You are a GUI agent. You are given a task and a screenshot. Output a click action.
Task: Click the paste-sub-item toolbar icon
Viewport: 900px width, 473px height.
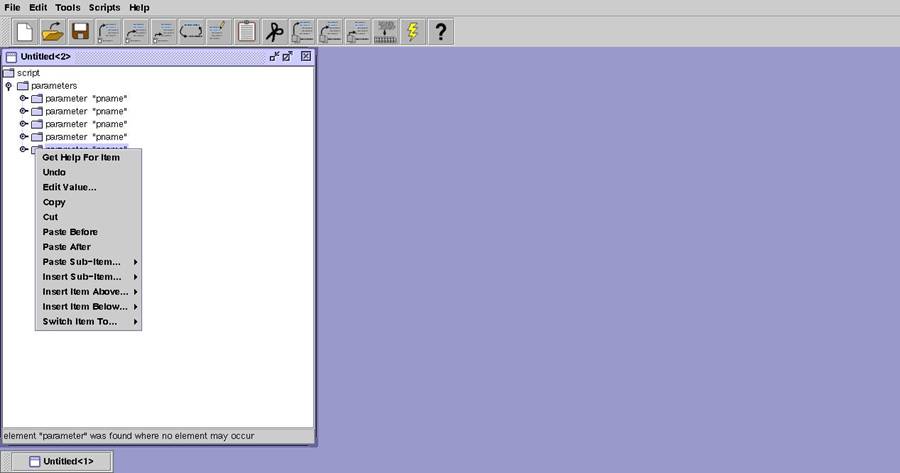330,32
